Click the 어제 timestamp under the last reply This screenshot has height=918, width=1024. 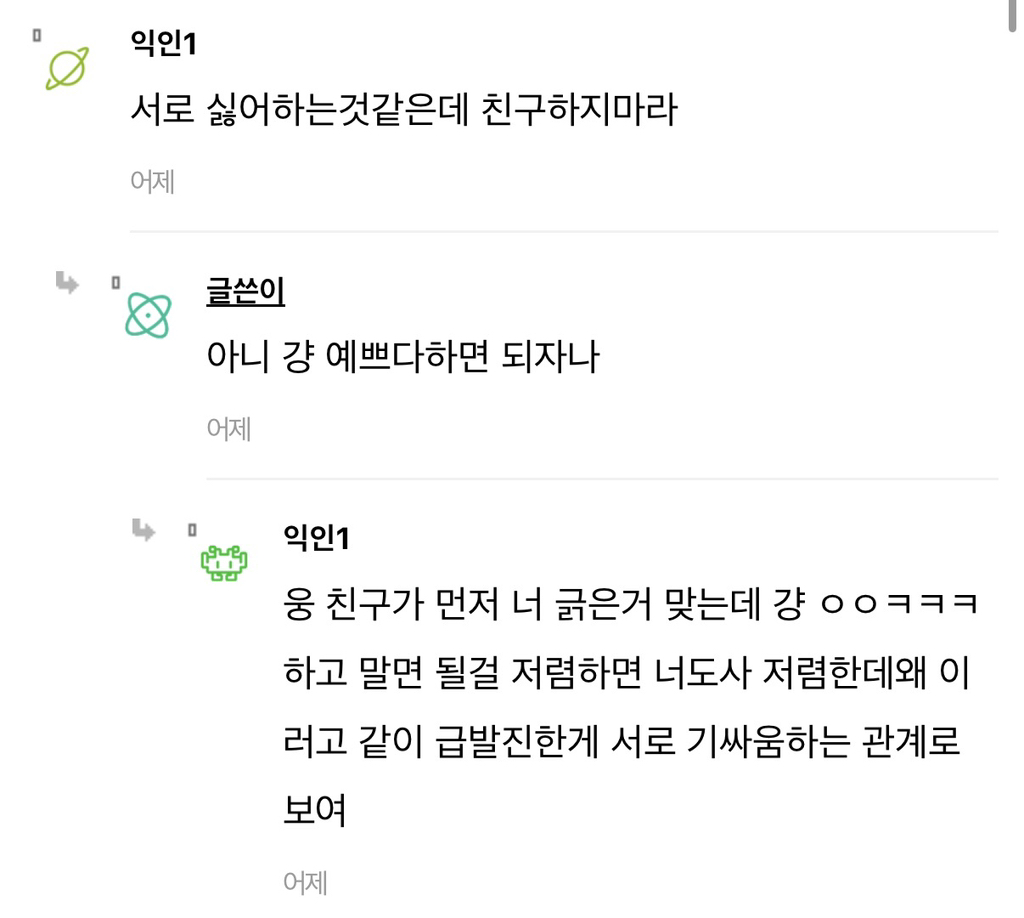coord(305,882)
